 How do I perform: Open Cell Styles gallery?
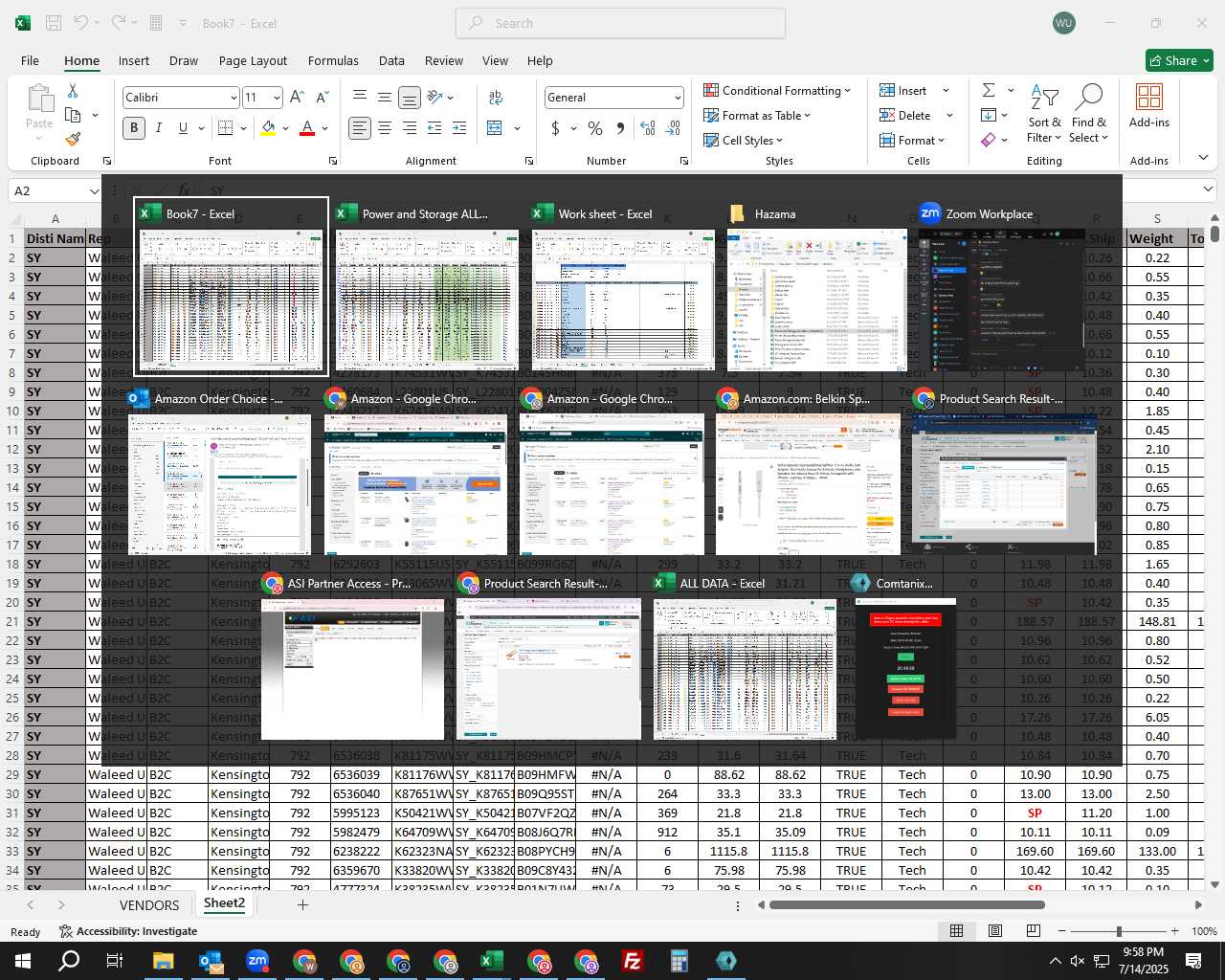[x=745, y=140]
